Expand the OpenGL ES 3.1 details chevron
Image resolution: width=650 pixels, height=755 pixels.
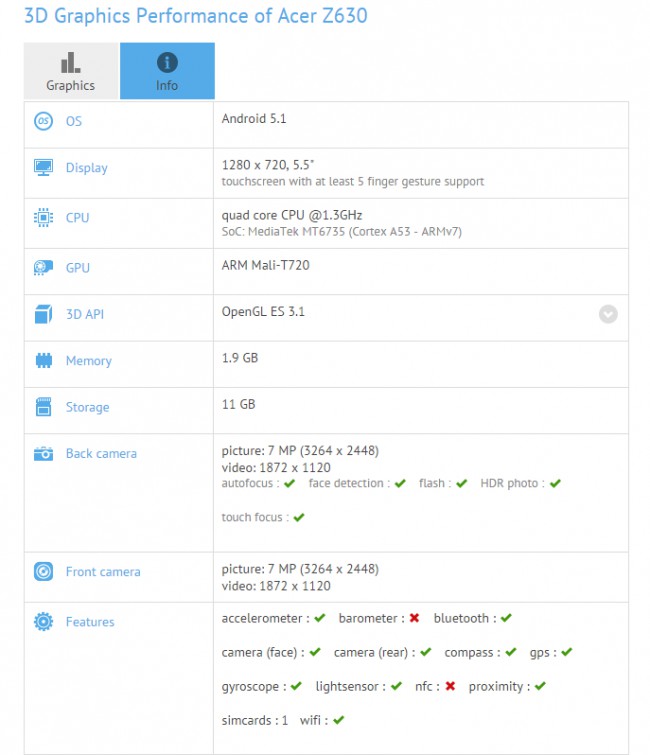coord(608,314)
